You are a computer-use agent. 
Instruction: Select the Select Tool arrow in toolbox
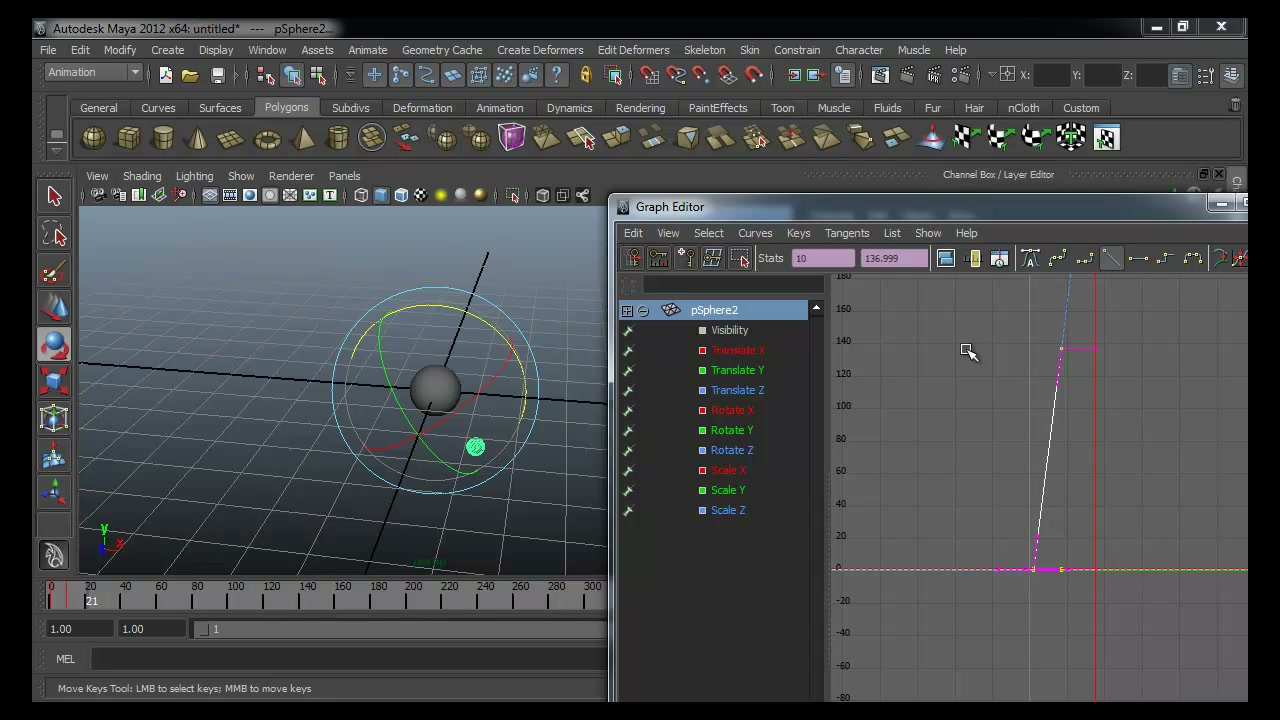click(x=54, y=196)
